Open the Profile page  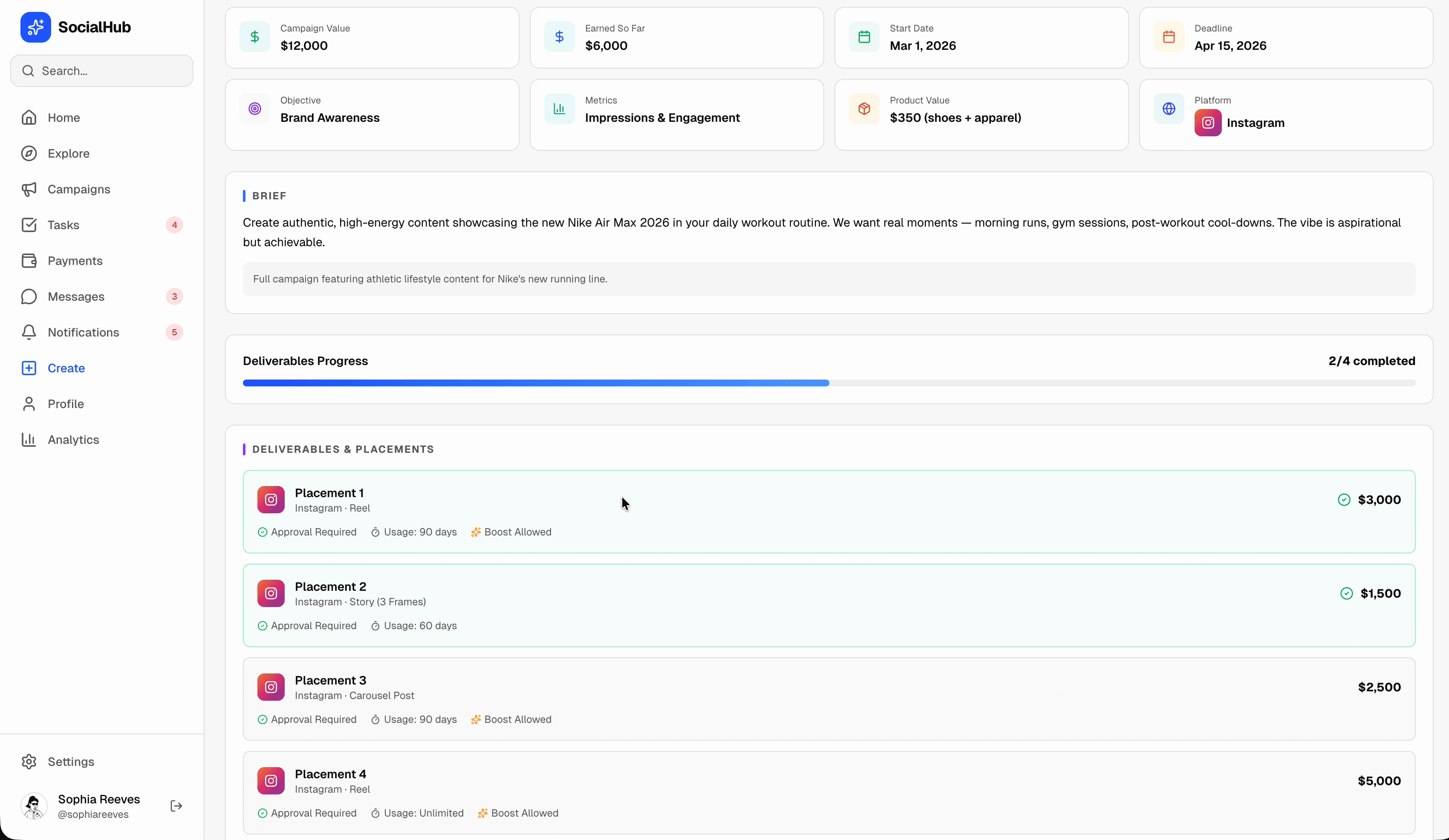click(65, 403)
